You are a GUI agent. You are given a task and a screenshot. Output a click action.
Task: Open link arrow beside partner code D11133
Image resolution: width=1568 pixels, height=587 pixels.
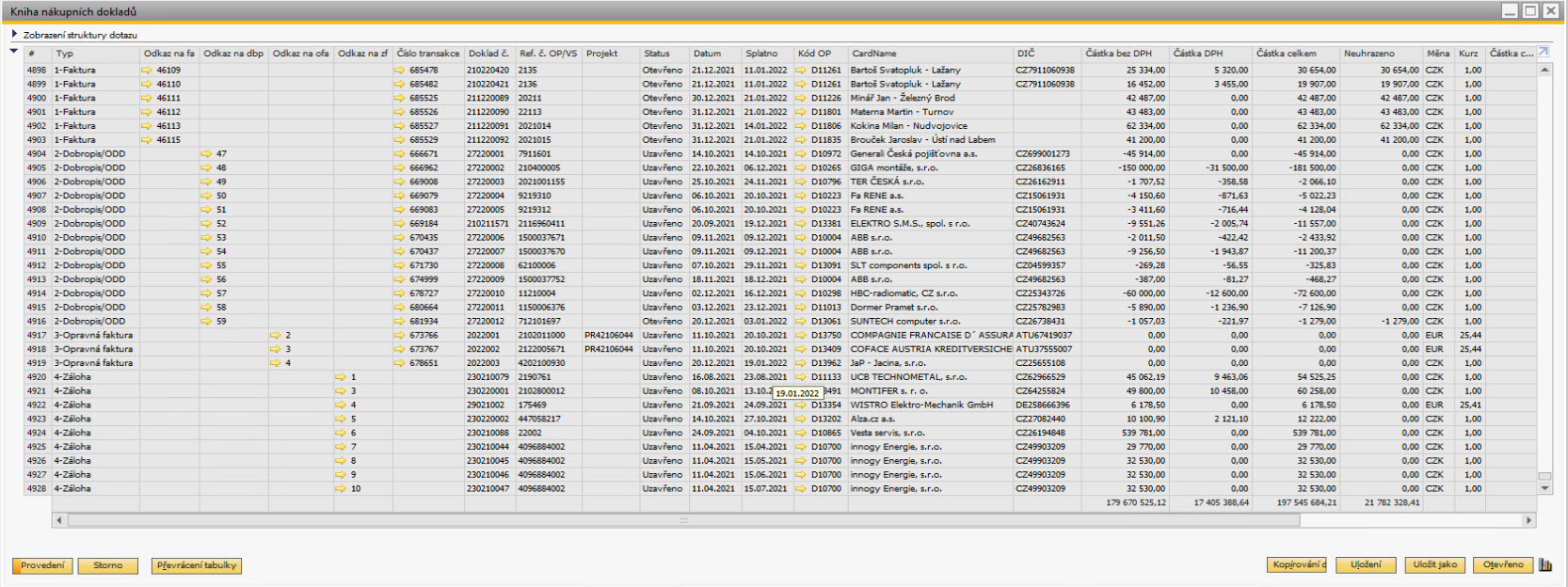click(x=801, y=377)
